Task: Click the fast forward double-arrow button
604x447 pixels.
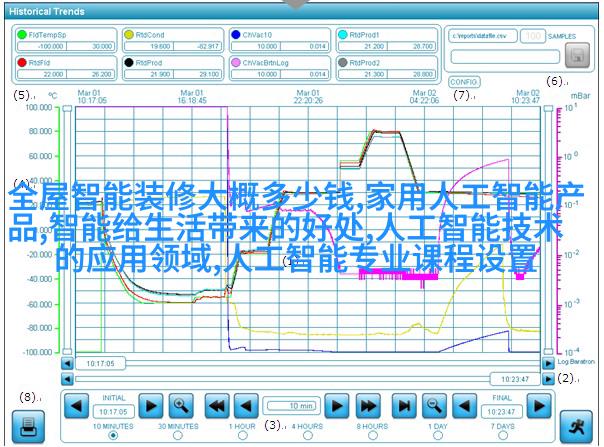Action: [x=368, y=406]
